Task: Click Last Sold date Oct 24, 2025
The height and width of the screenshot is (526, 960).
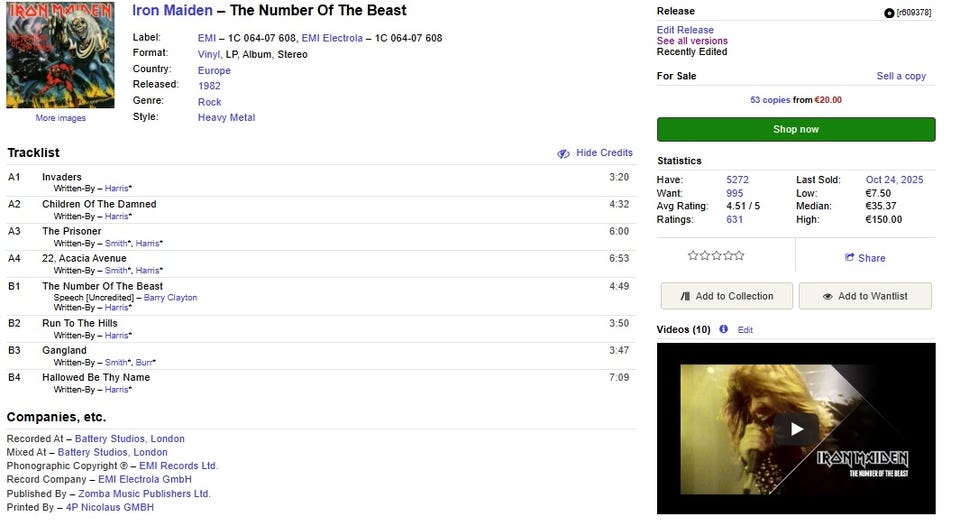Action: [x=894, y=180]
